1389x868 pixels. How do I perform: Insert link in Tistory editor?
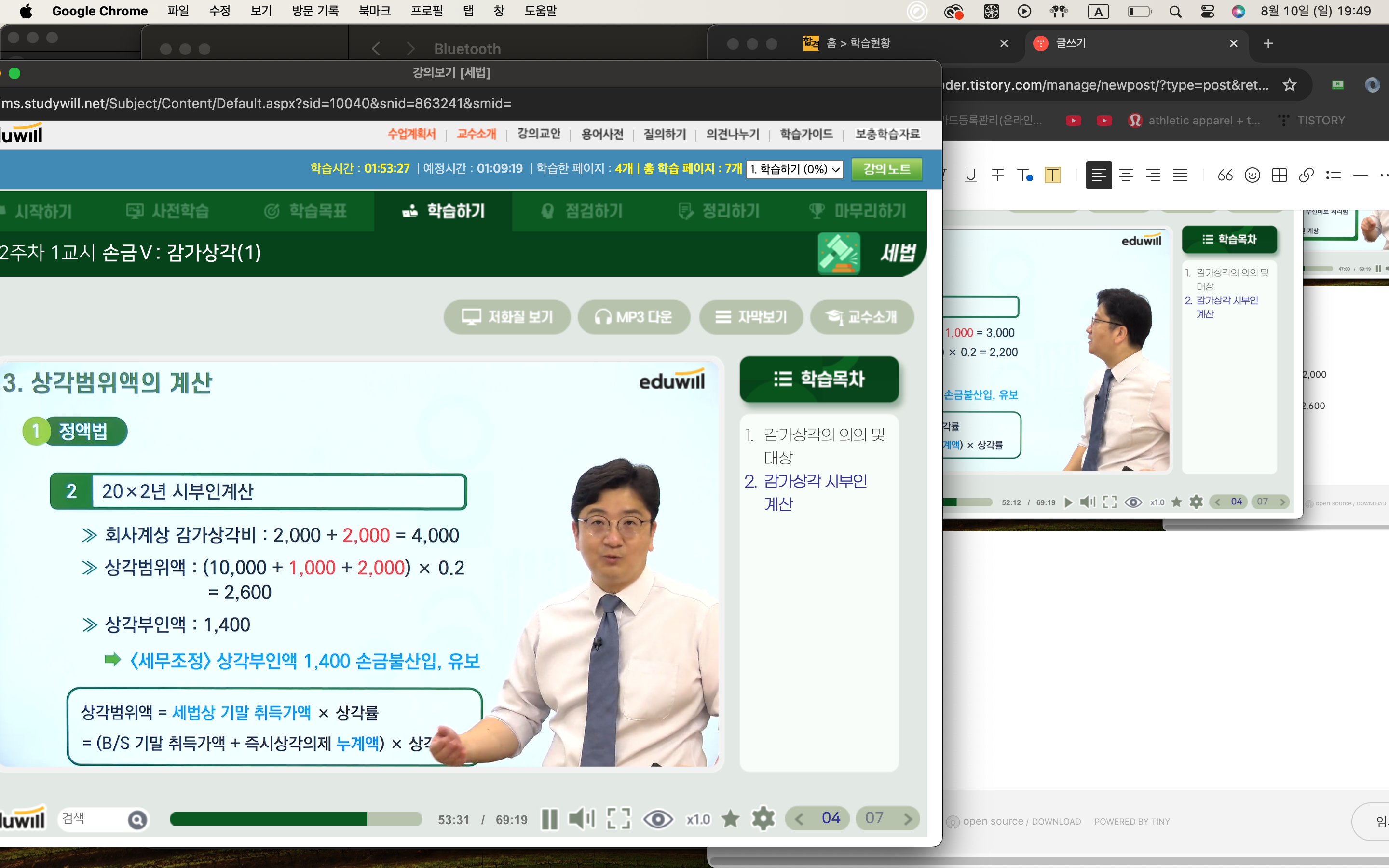click(x=1307, y=175)
